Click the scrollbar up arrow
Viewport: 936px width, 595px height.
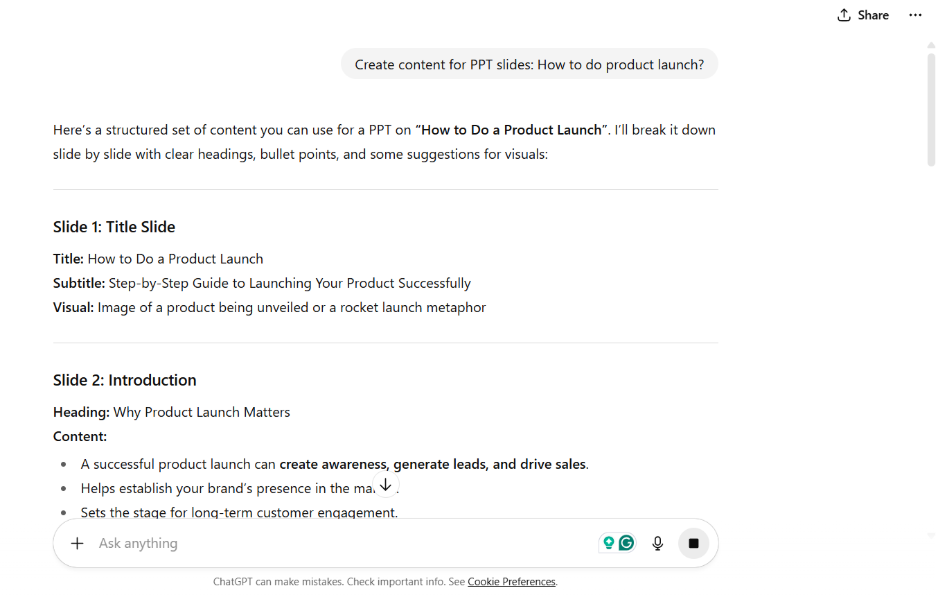click(931, 45)
